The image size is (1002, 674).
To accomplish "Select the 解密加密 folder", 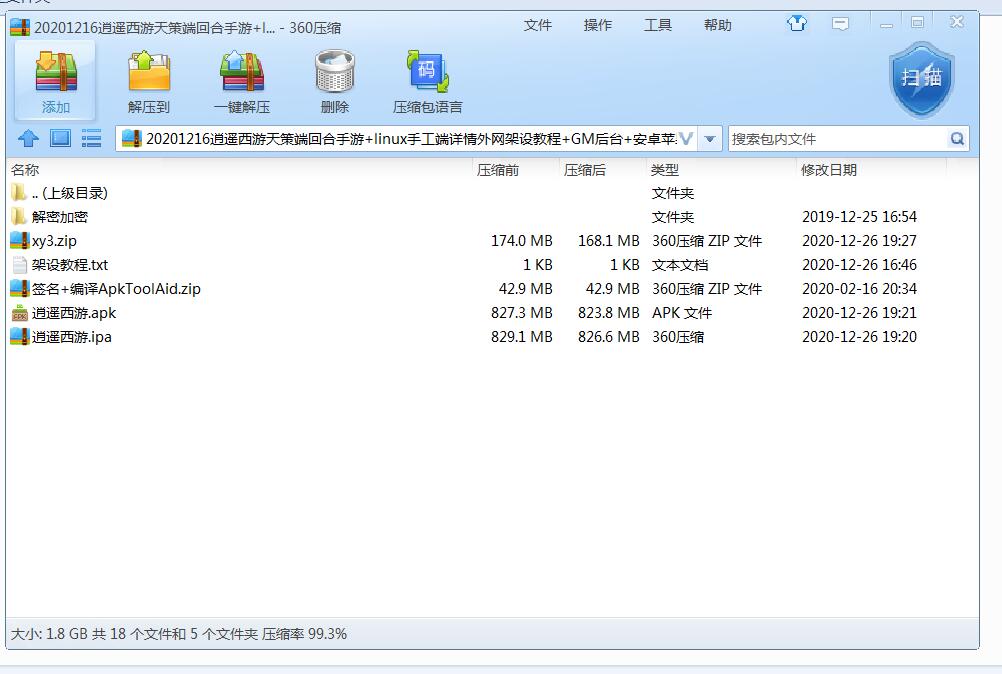I will click(x=59, y=217).
